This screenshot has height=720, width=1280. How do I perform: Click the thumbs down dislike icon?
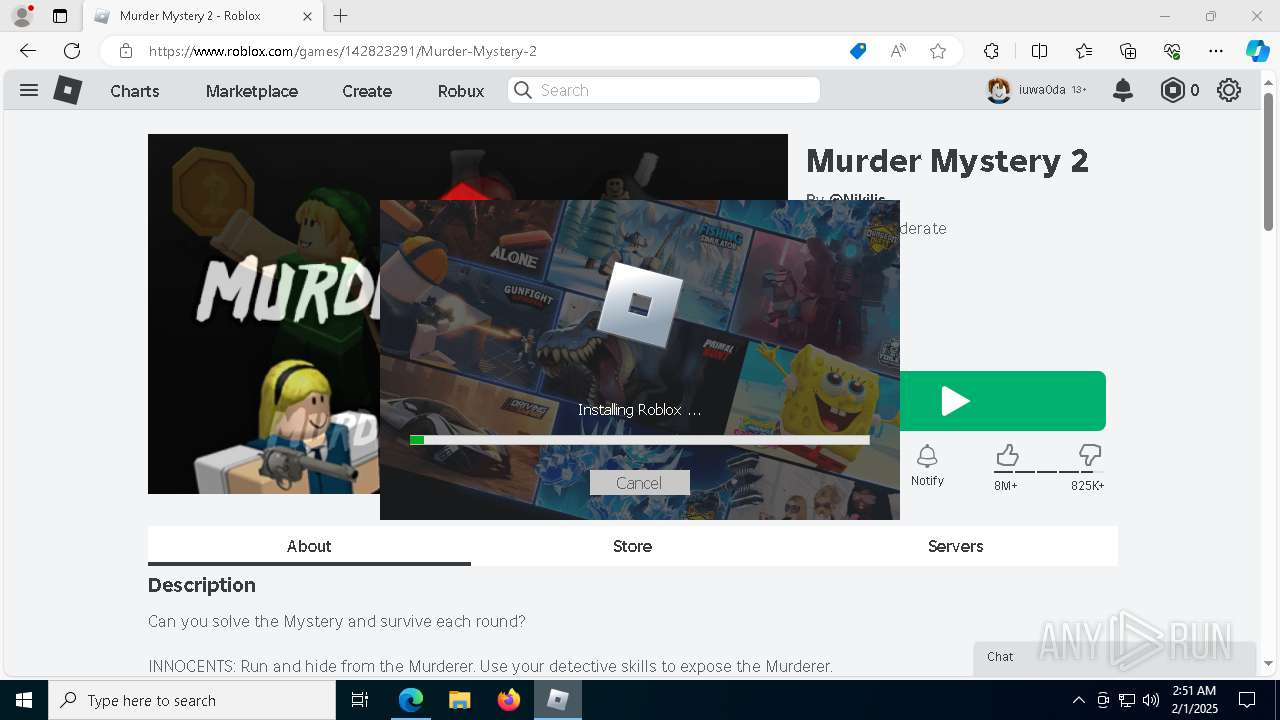tap(1090, 456)
